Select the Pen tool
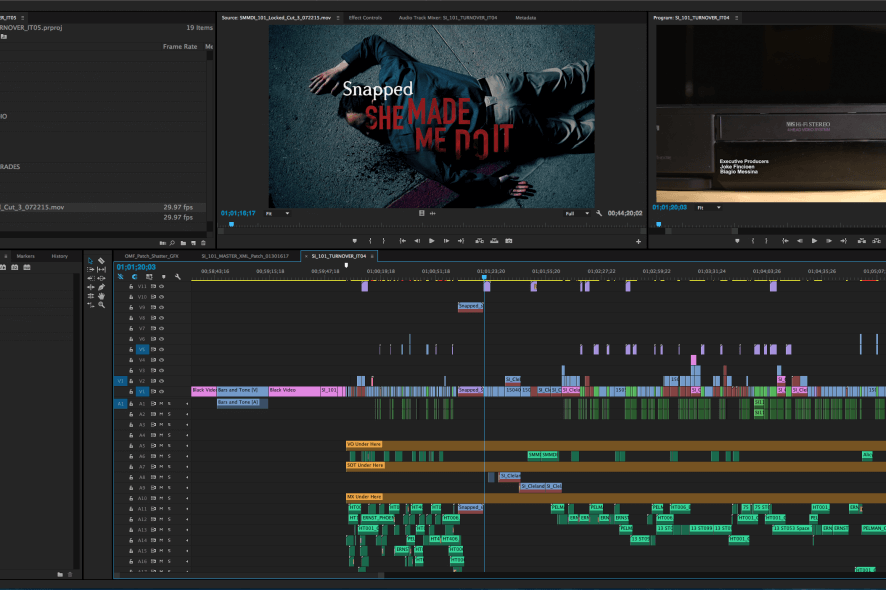 pos(102,287)
